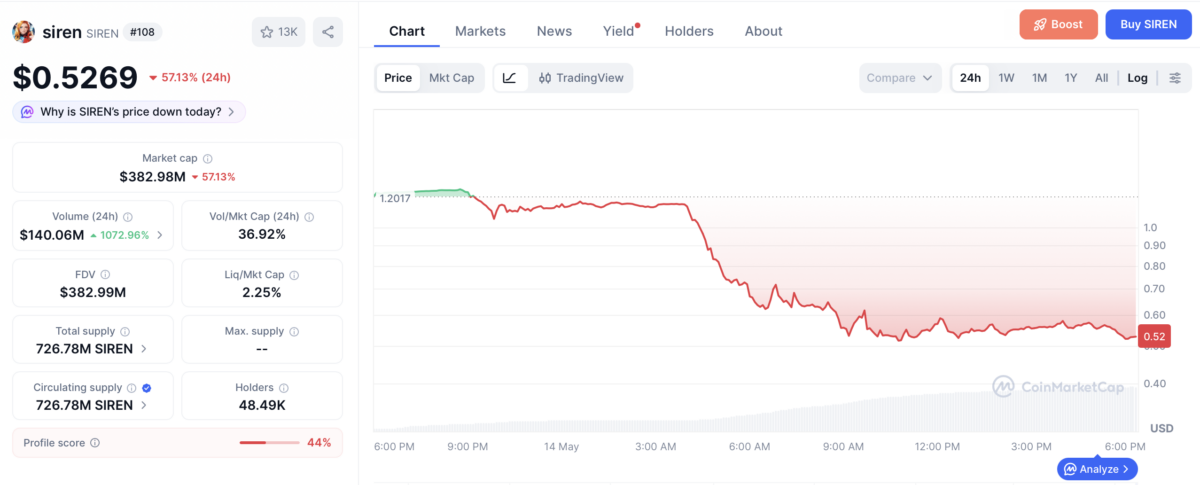This screenshot has width=1200, height=485.
Task: Enable Log scale on chart
Action: pyautogui.click(x=1138, y=78)
